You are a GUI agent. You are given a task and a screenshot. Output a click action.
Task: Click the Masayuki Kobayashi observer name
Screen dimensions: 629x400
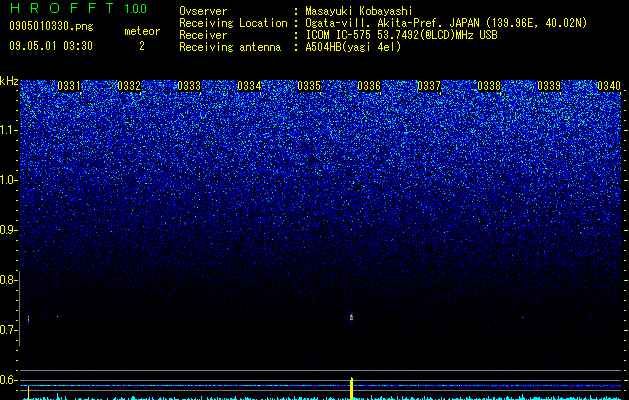point(359,11)
